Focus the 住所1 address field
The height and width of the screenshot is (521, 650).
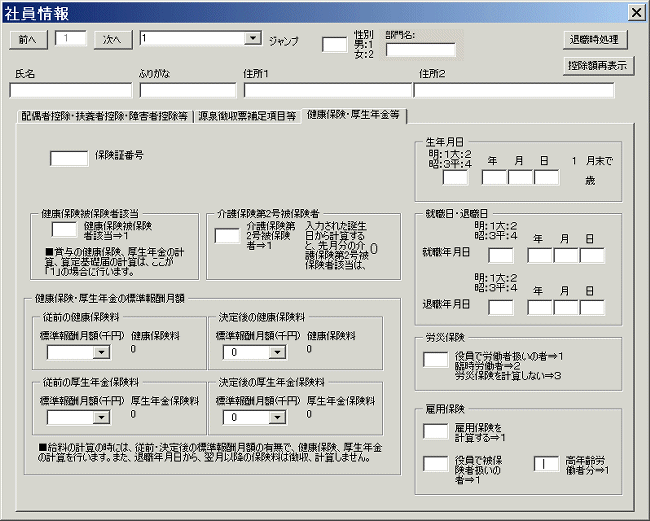(x=327, y=90)
